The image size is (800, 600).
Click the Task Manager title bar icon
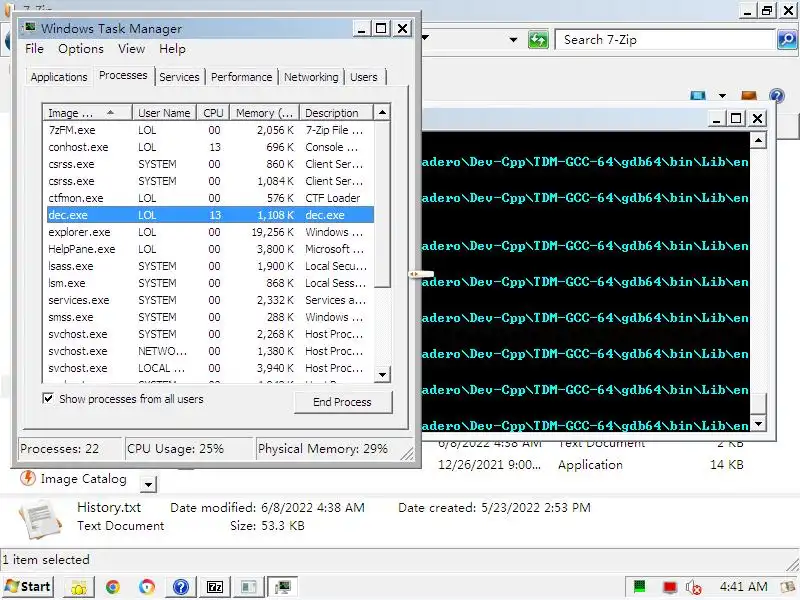coord(30,28)
